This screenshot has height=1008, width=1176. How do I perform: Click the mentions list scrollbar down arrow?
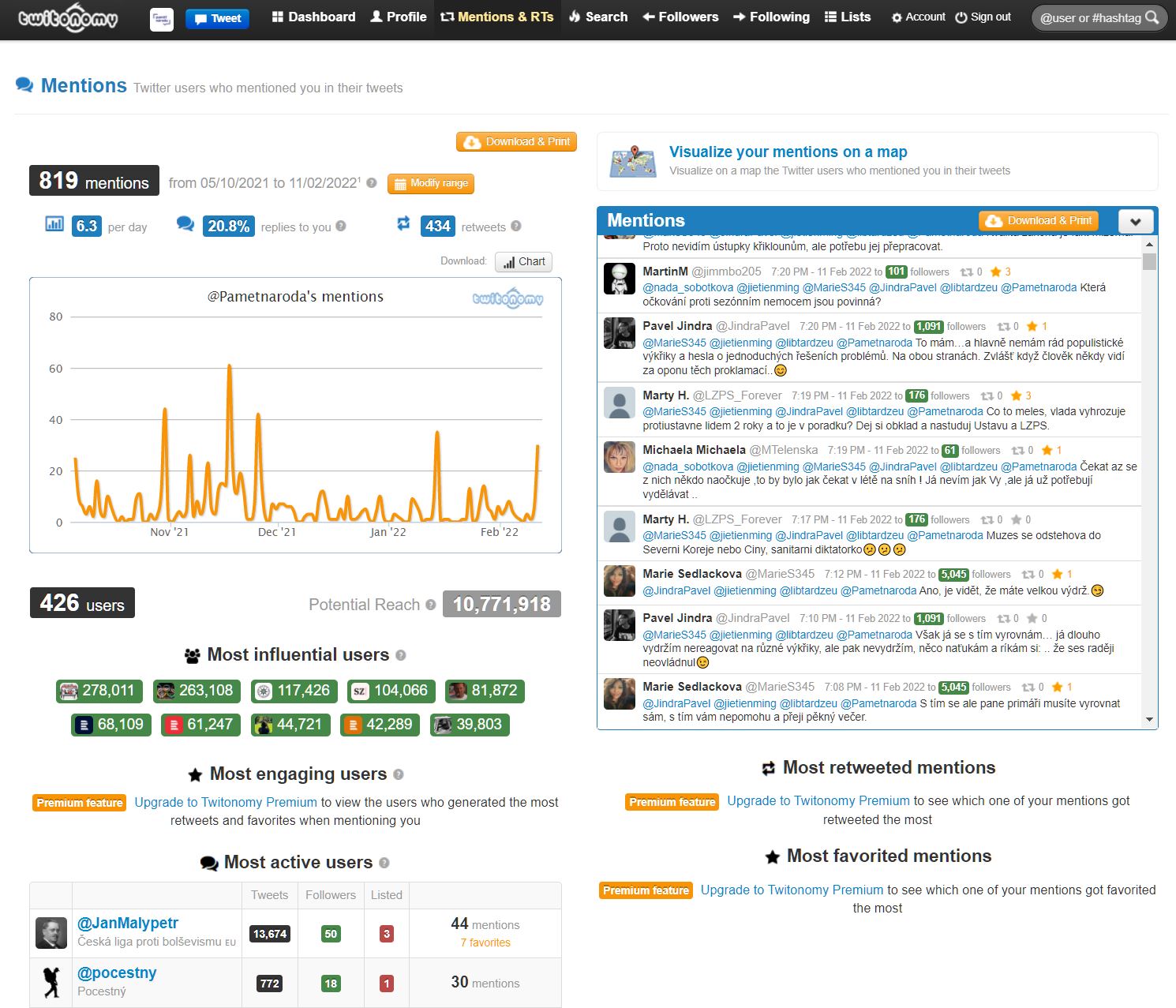point(1149,720)
